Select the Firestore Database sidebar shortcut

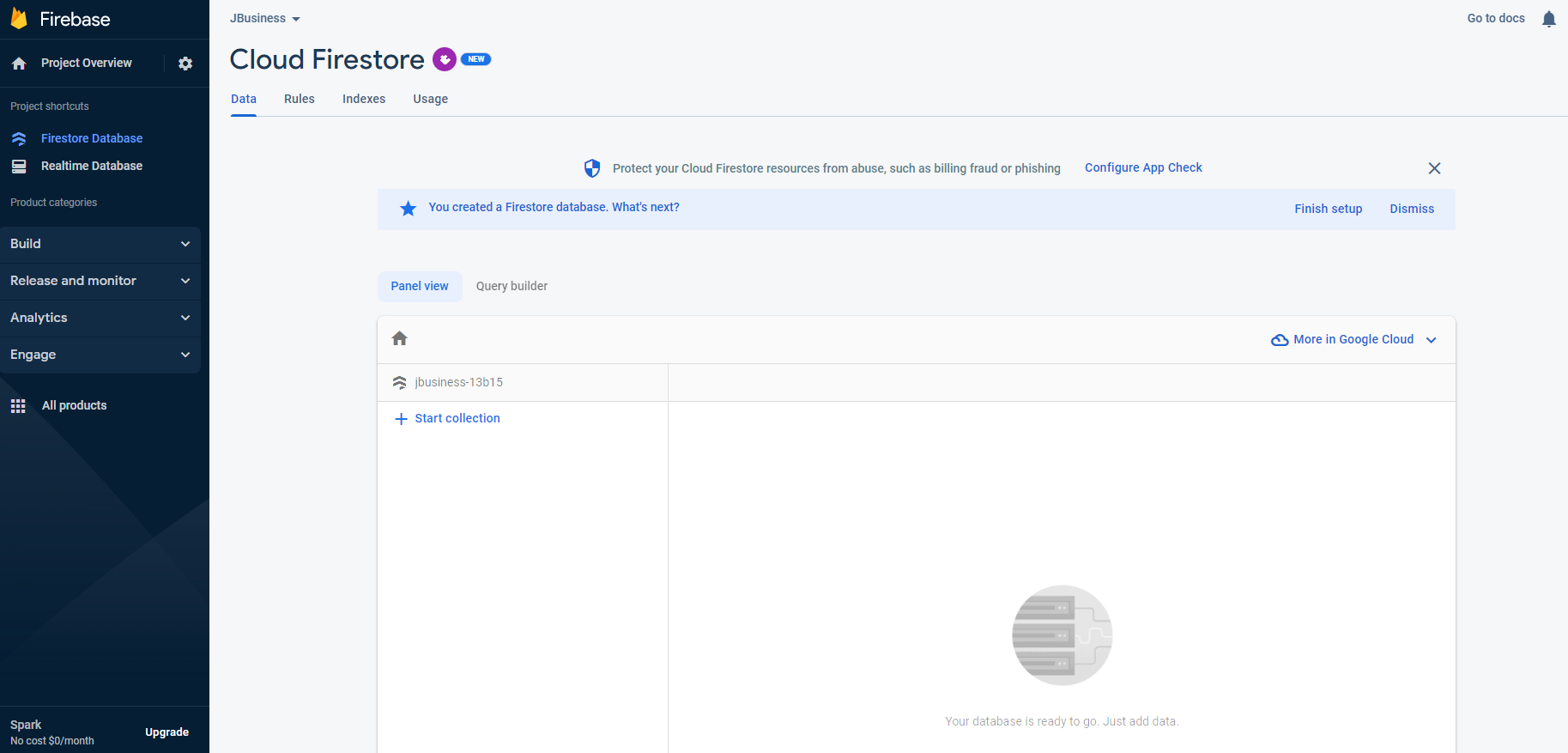click(91, 138)
